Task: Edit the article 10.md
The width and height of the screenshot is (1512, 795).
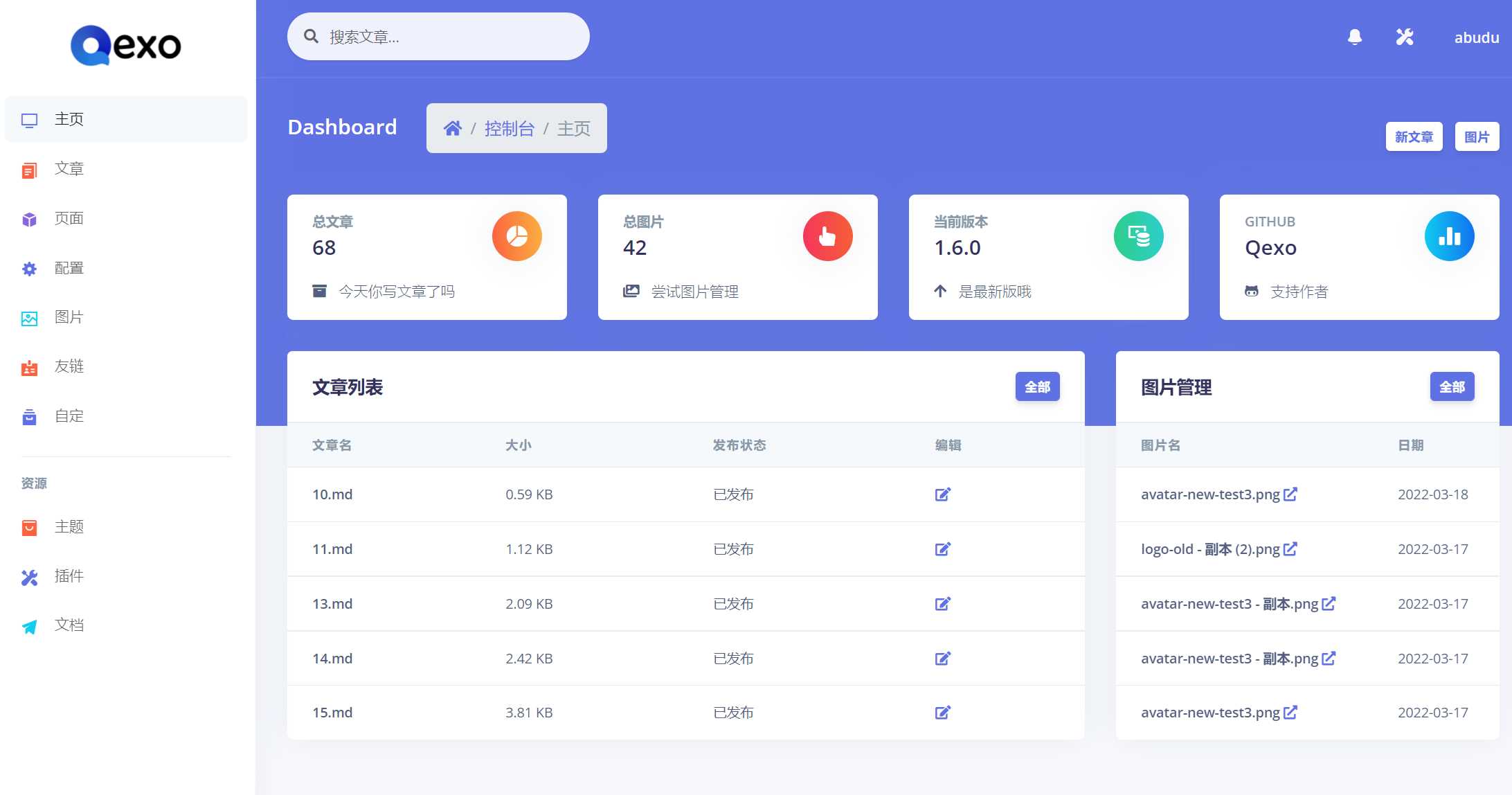Action: (942, 494)
